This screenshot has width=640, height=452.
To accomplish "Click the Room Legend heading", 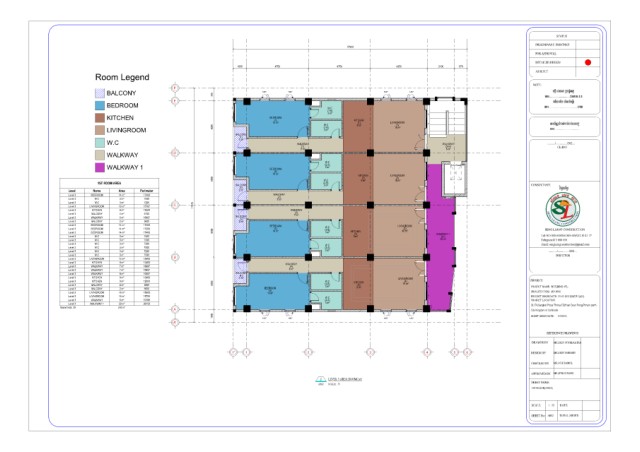I will point(122,77).
